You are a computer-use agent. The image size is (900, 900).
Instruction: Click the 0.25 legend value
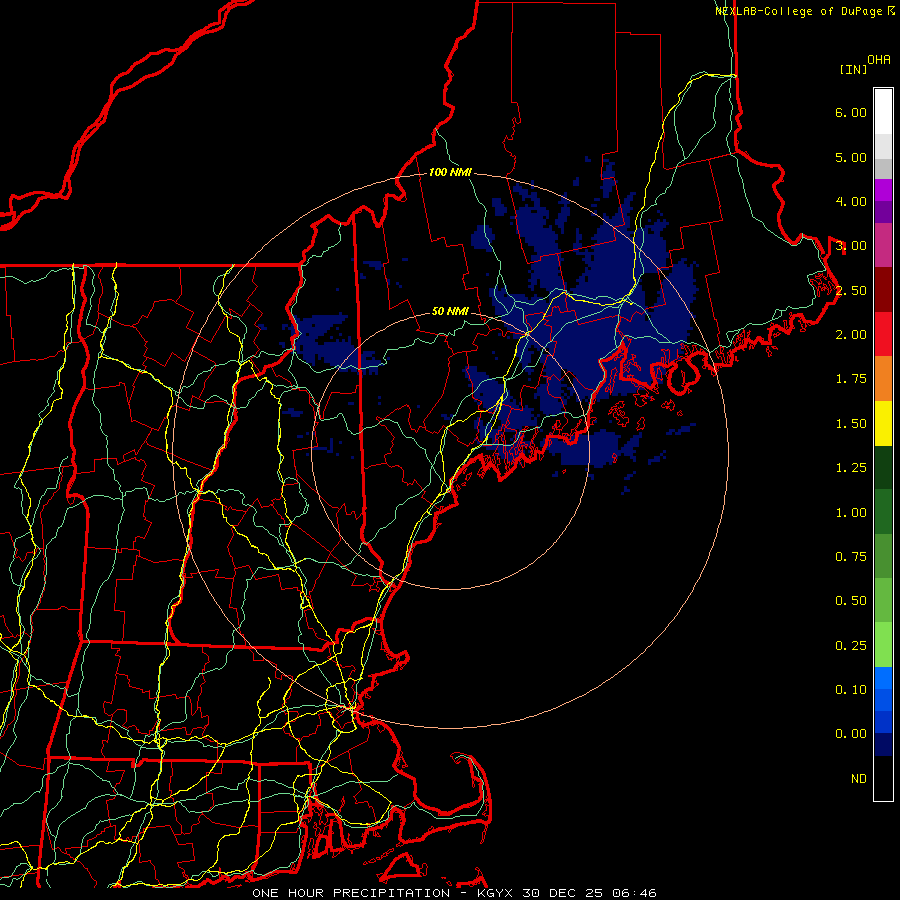coord(851,646)
